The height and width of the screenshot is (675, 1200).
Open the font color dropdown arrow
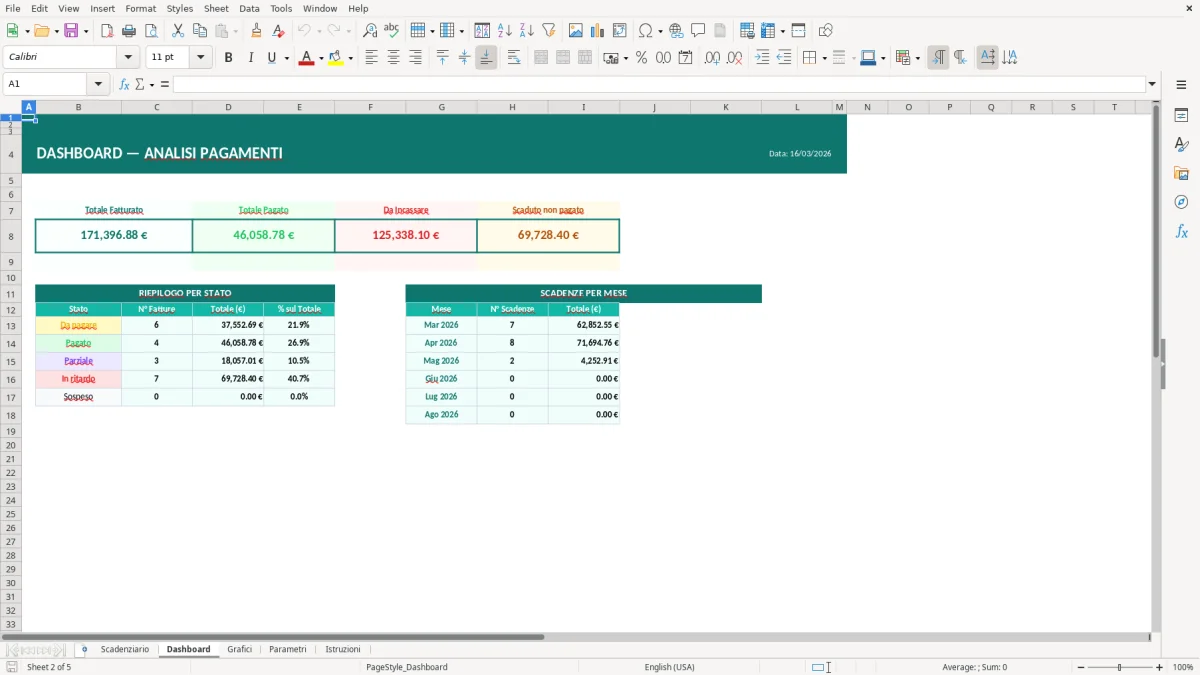(320, 58)
